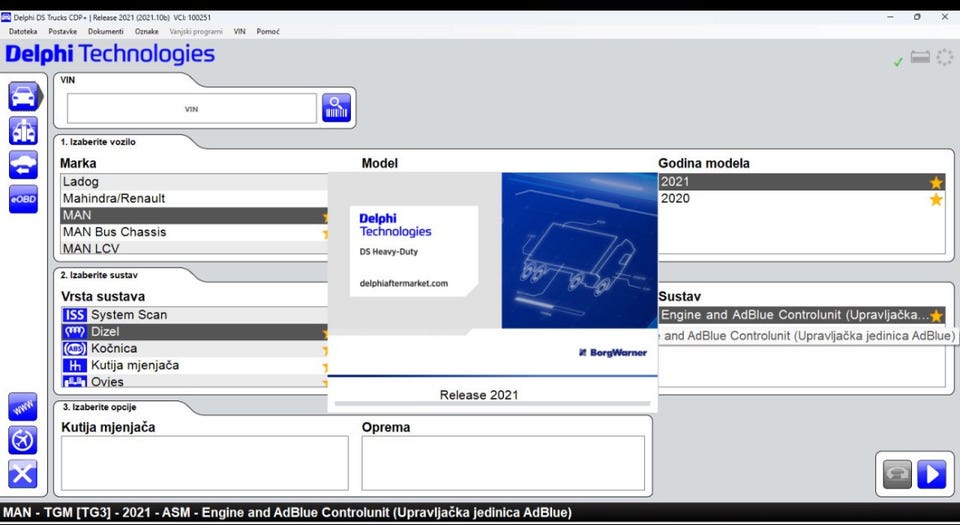
Task: Toggle favorite star on Engine and AdBlue Controlunit
Action: pos(936,316)
